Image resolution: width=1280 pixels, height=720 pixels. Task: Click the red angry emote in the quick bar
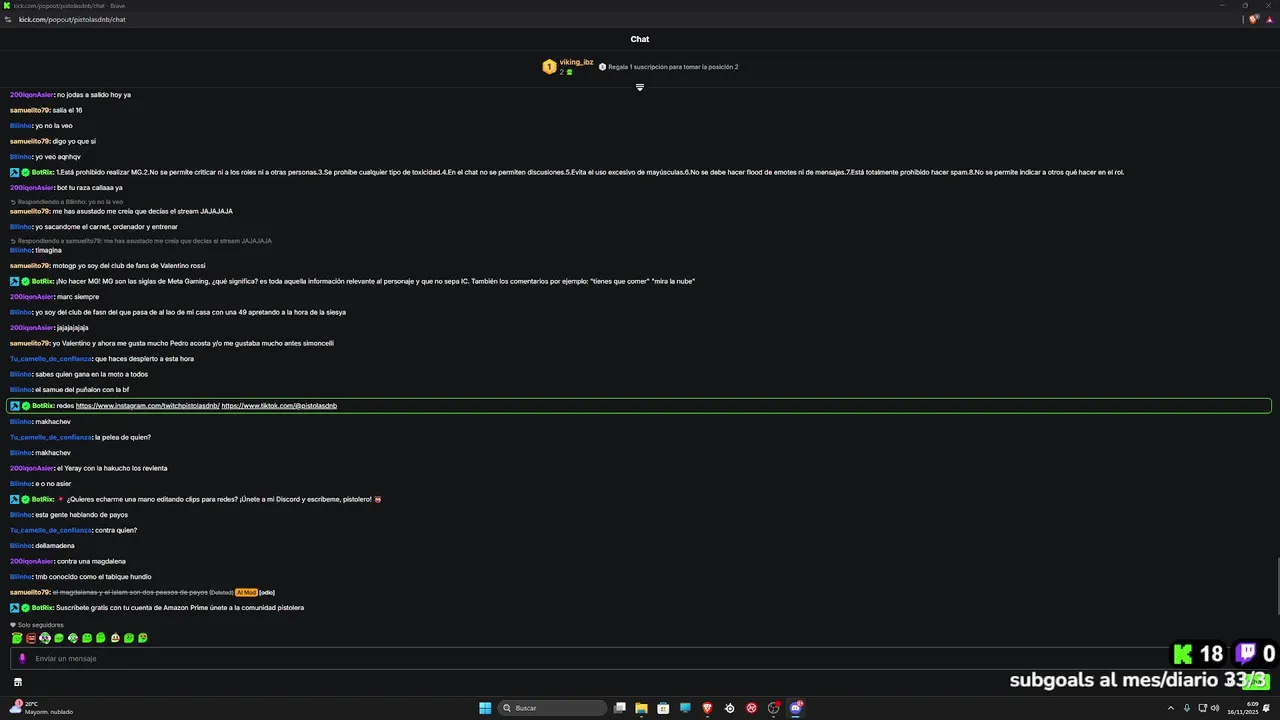click(31, 638)
